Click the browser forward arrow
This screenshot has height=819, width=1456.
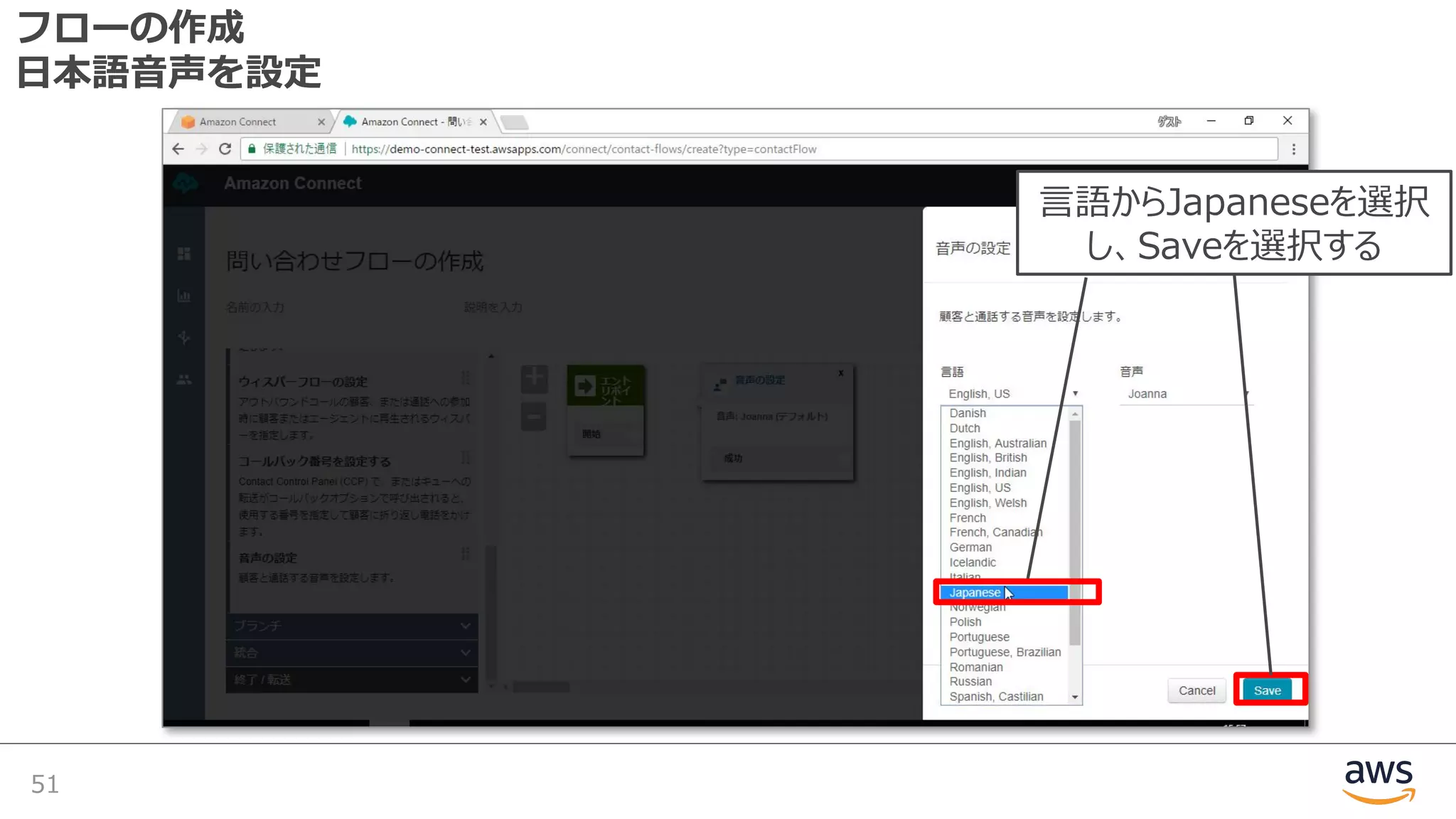coord(202,149)
